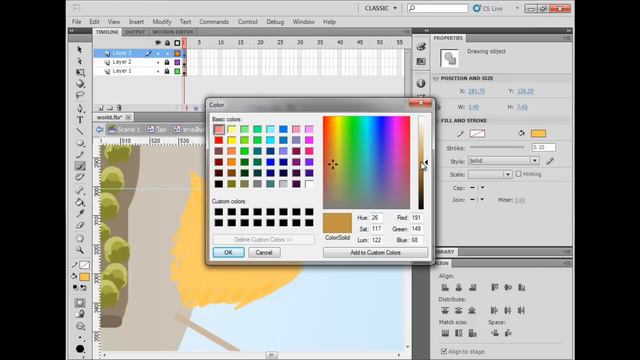
Task: Click the W width value link
Action: [473, 107]
